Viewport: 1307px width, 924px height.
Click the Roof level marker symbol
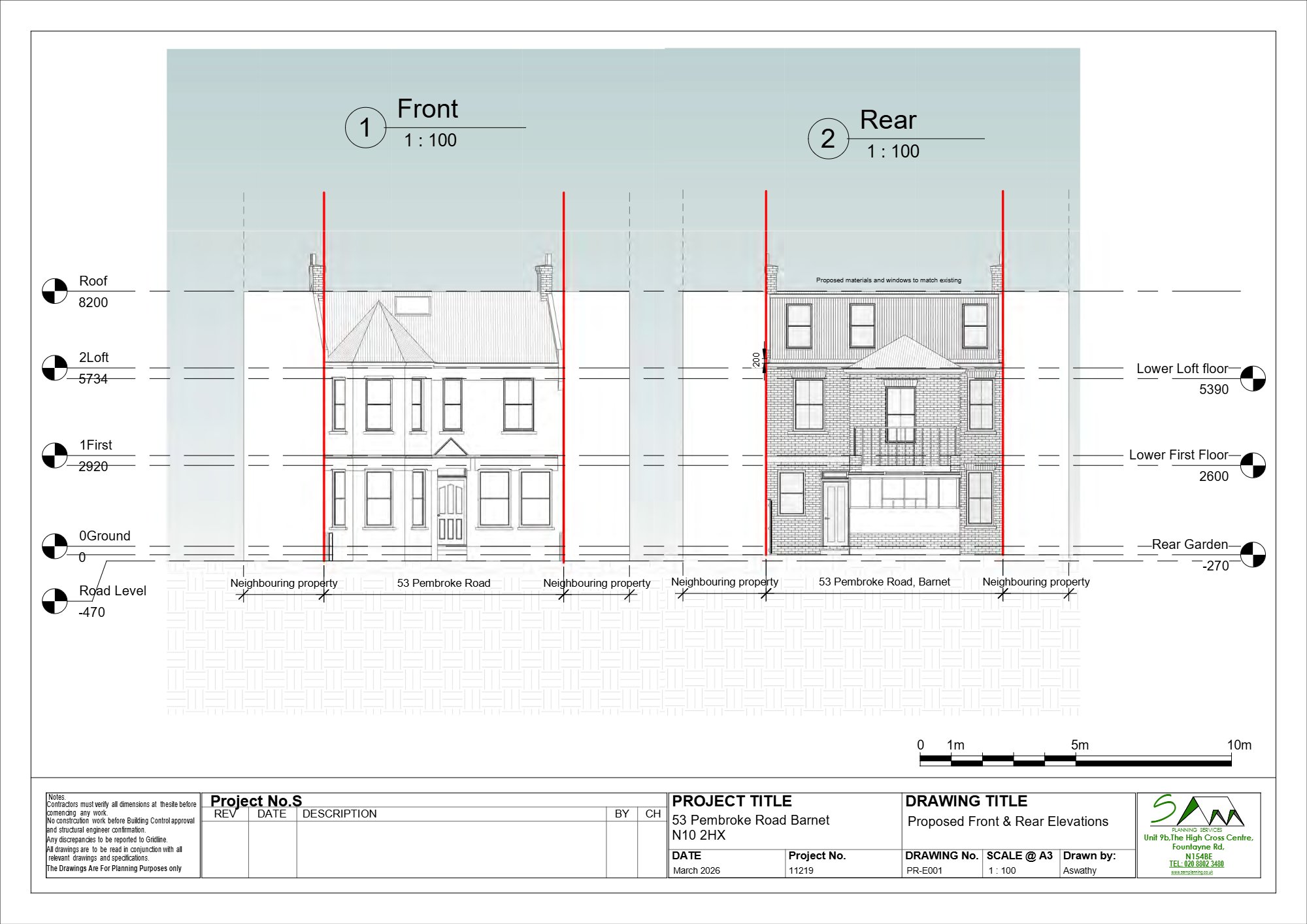(55, 291)
